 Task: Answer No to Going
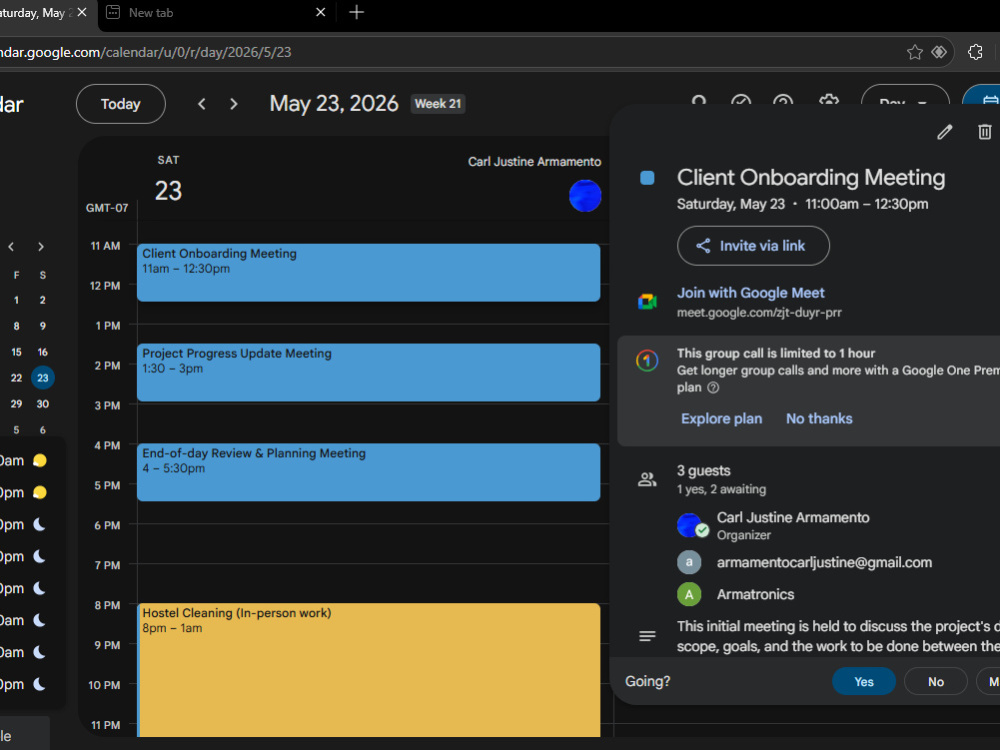point(936,681)
